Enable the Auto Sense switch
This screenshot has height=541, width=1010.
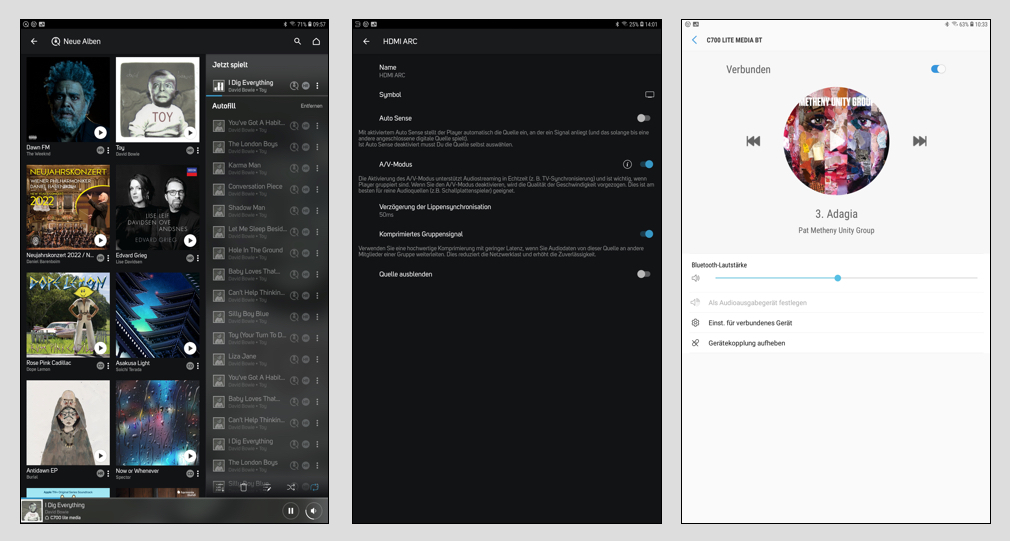[x=643, y=118]
